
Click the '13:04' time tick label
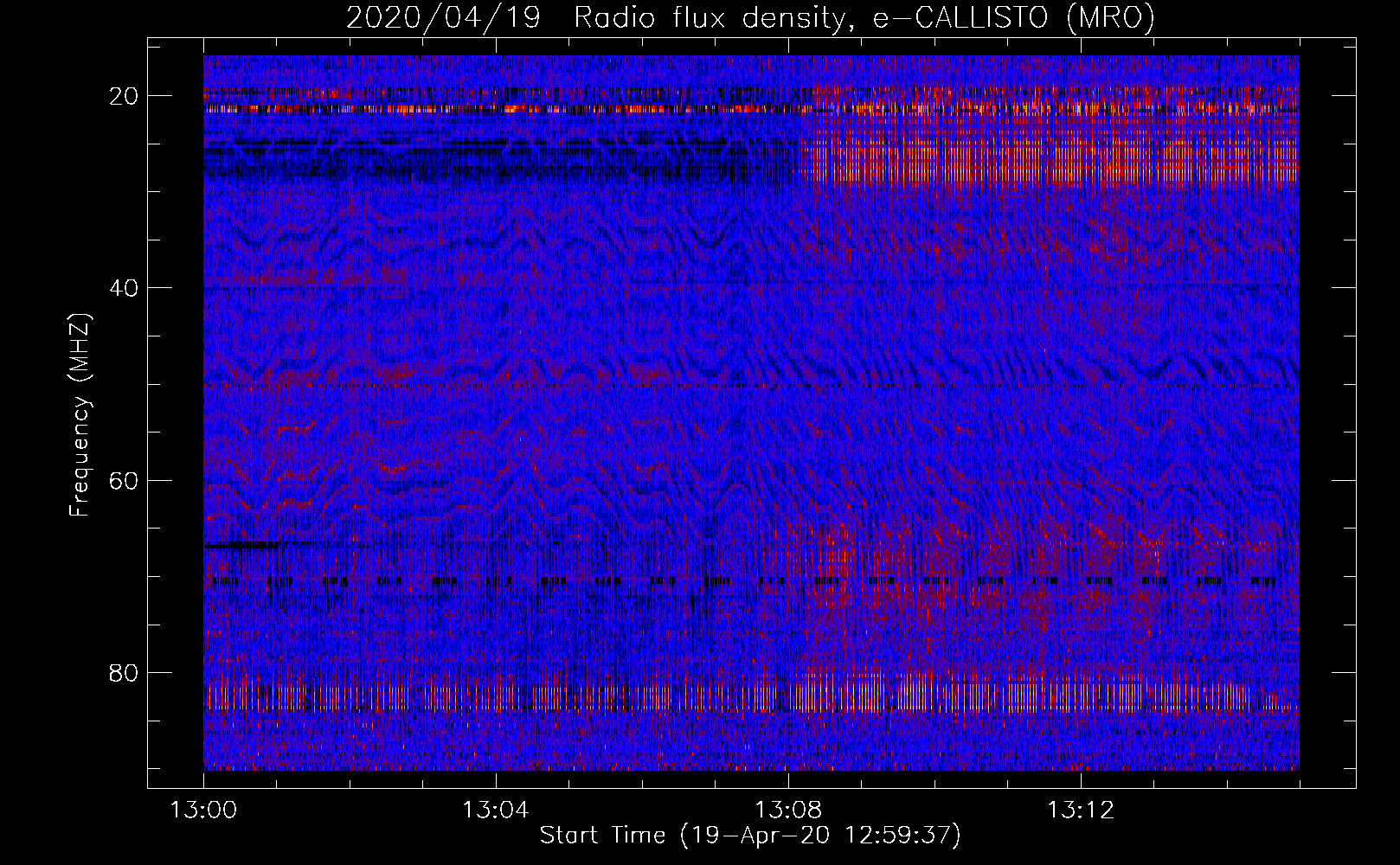point(495,811)
